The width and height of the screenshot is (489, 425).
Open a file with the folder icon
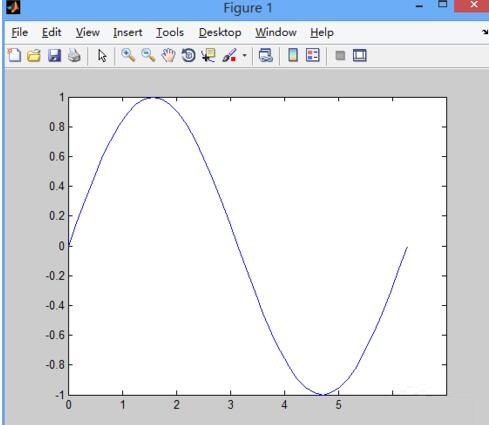34,56
